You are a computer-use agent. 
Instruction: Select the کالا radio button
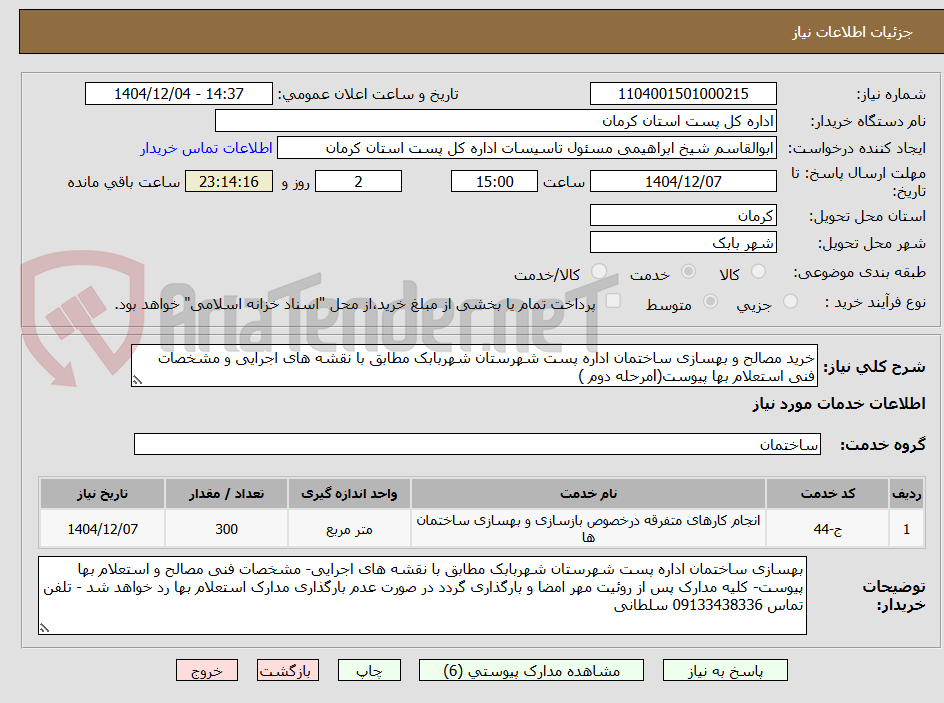pyautogui.click(x=759, y=272)
